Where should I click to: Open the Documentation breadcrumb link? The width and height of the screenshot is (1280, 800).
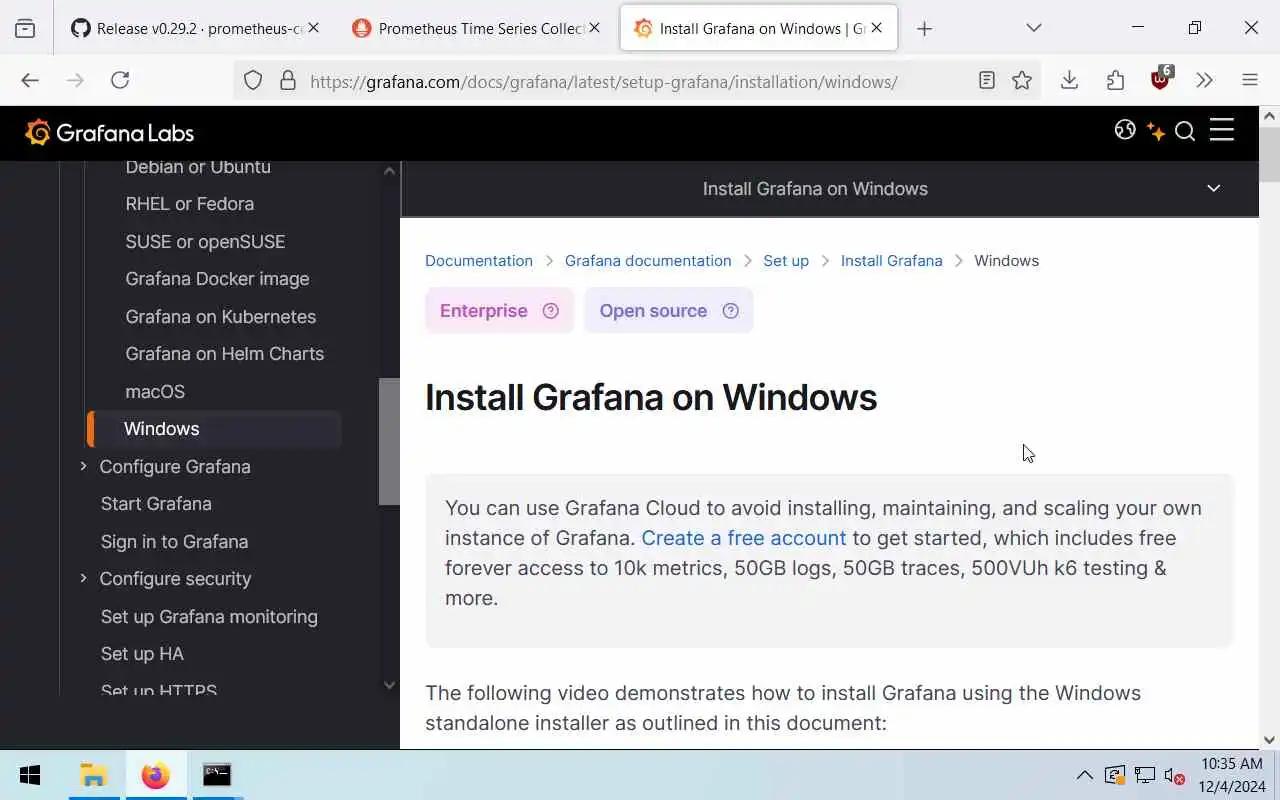[479, 261]
